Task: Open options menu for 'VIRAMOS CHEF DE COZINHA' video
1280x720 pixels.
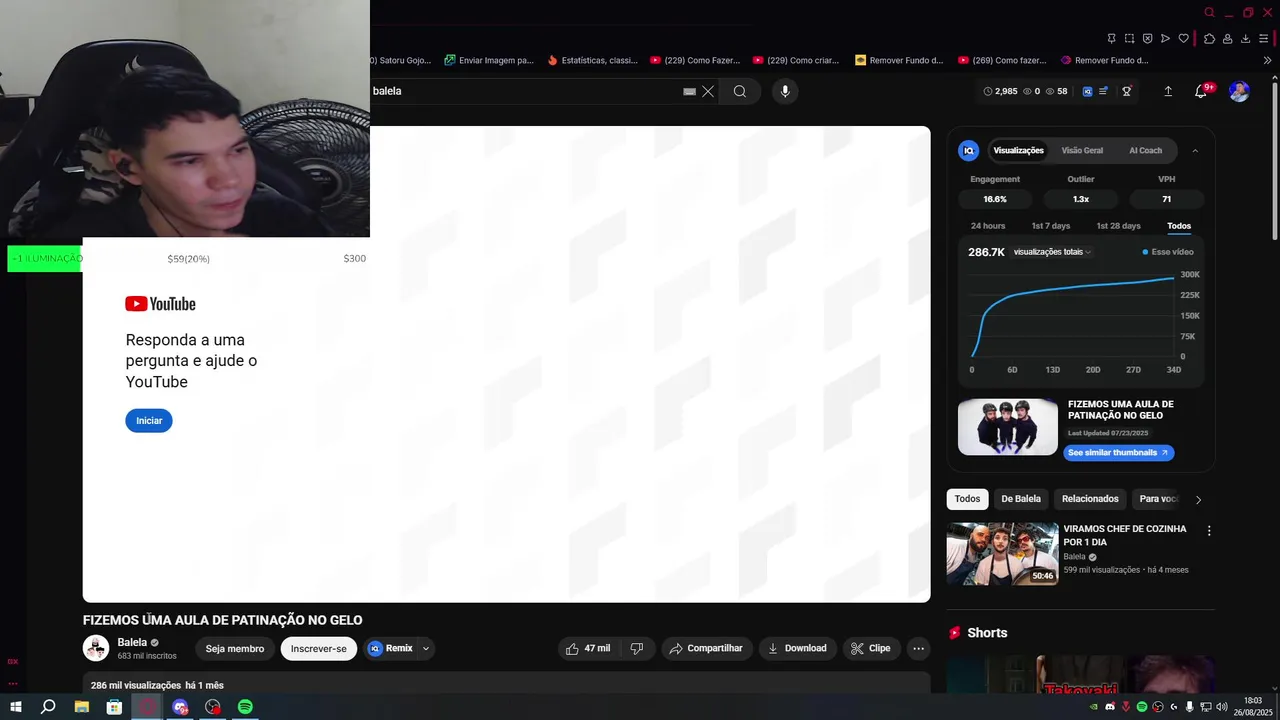Action: coord(1209,531)
